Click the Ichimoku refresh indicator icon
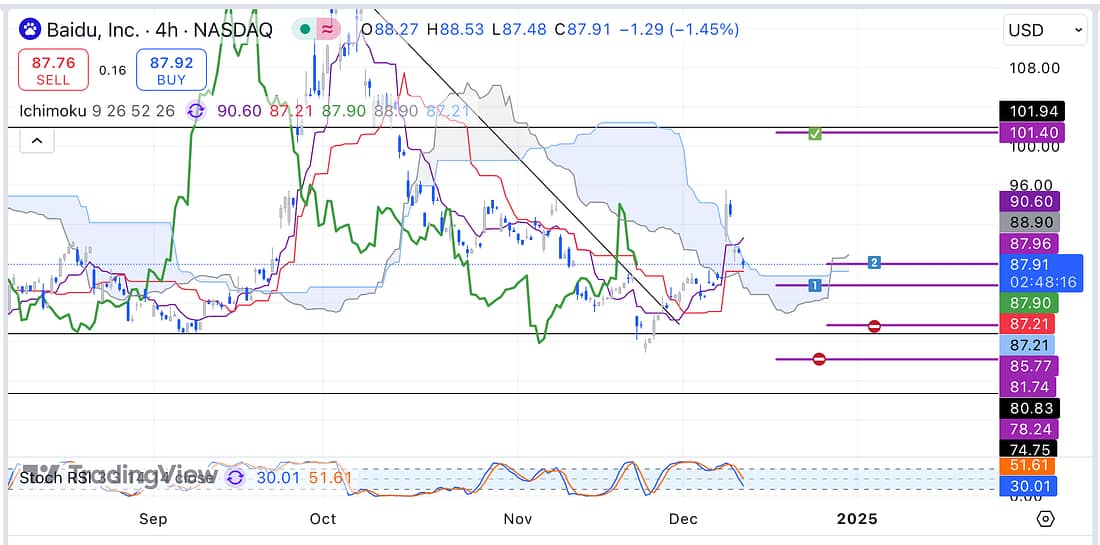Viewport: 1100px width, 545px height. pos(194,112)
